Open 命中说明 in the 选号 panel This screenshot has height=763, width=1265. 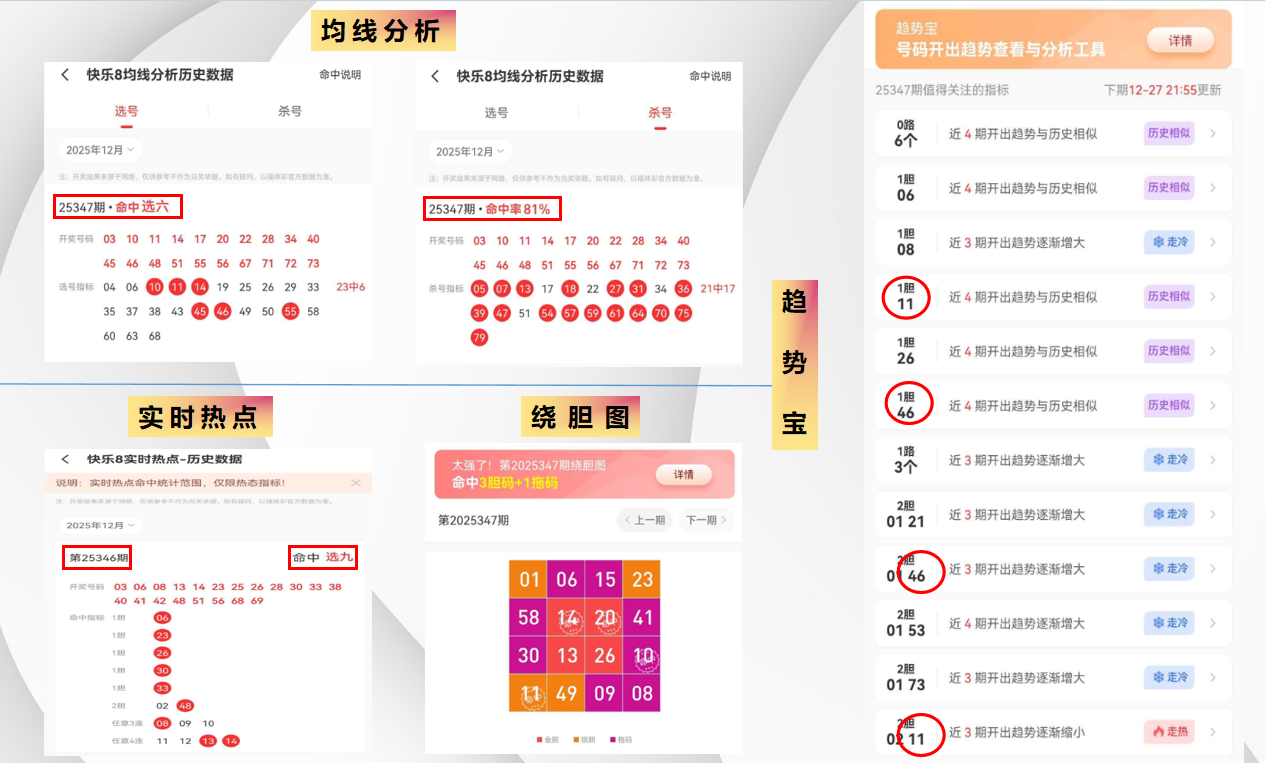pos(340,75)
